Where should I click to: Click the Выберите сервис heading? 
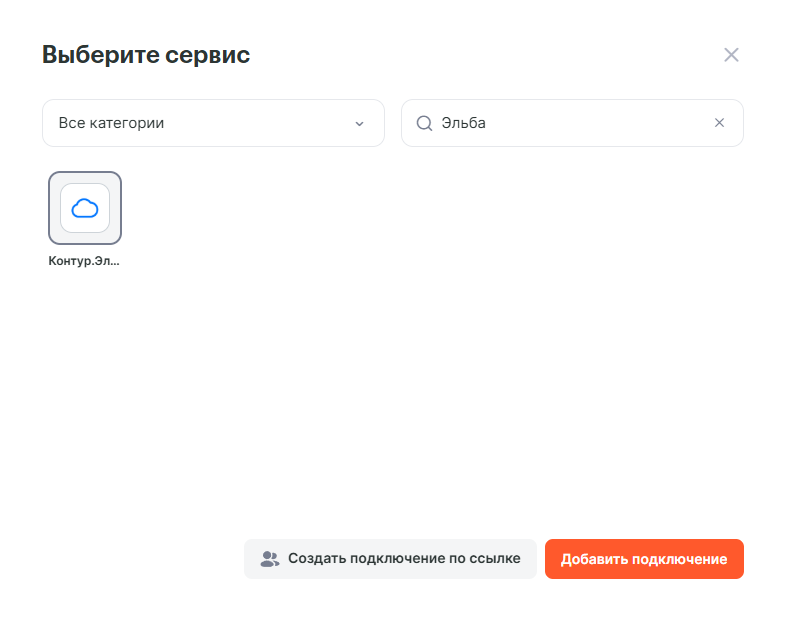[146, 55]
